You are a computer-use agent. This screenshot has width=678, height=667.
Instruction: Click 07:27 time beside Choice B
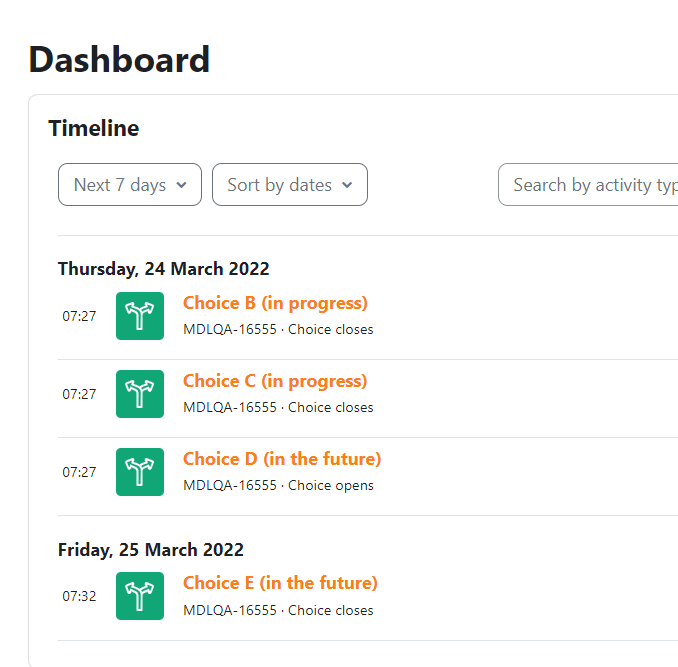tap(79, 316)
